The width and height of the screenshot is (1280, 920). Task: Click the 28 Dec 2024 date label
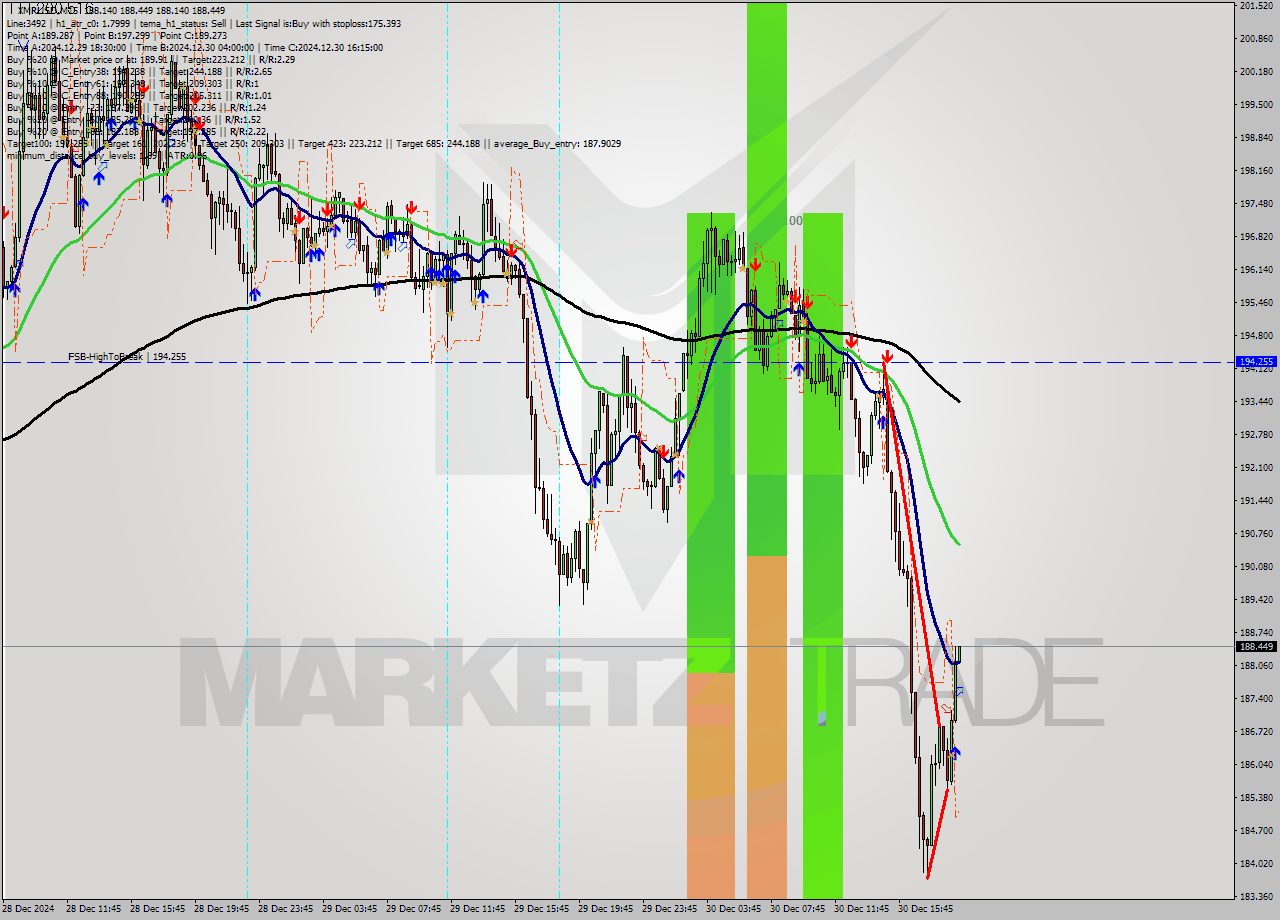tap(28, 909)
